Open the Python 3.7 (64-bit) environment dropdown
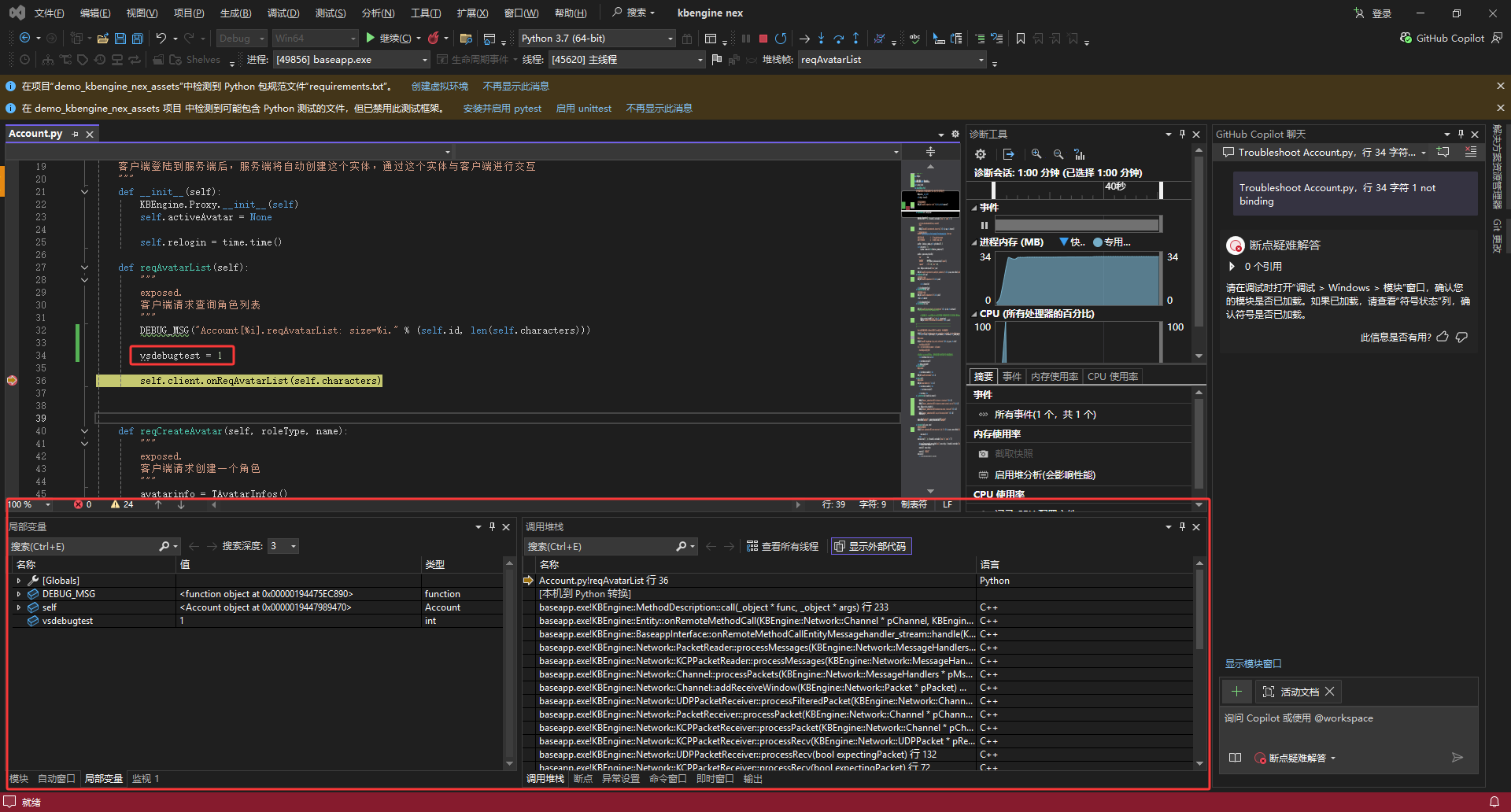 pos(670,39)
